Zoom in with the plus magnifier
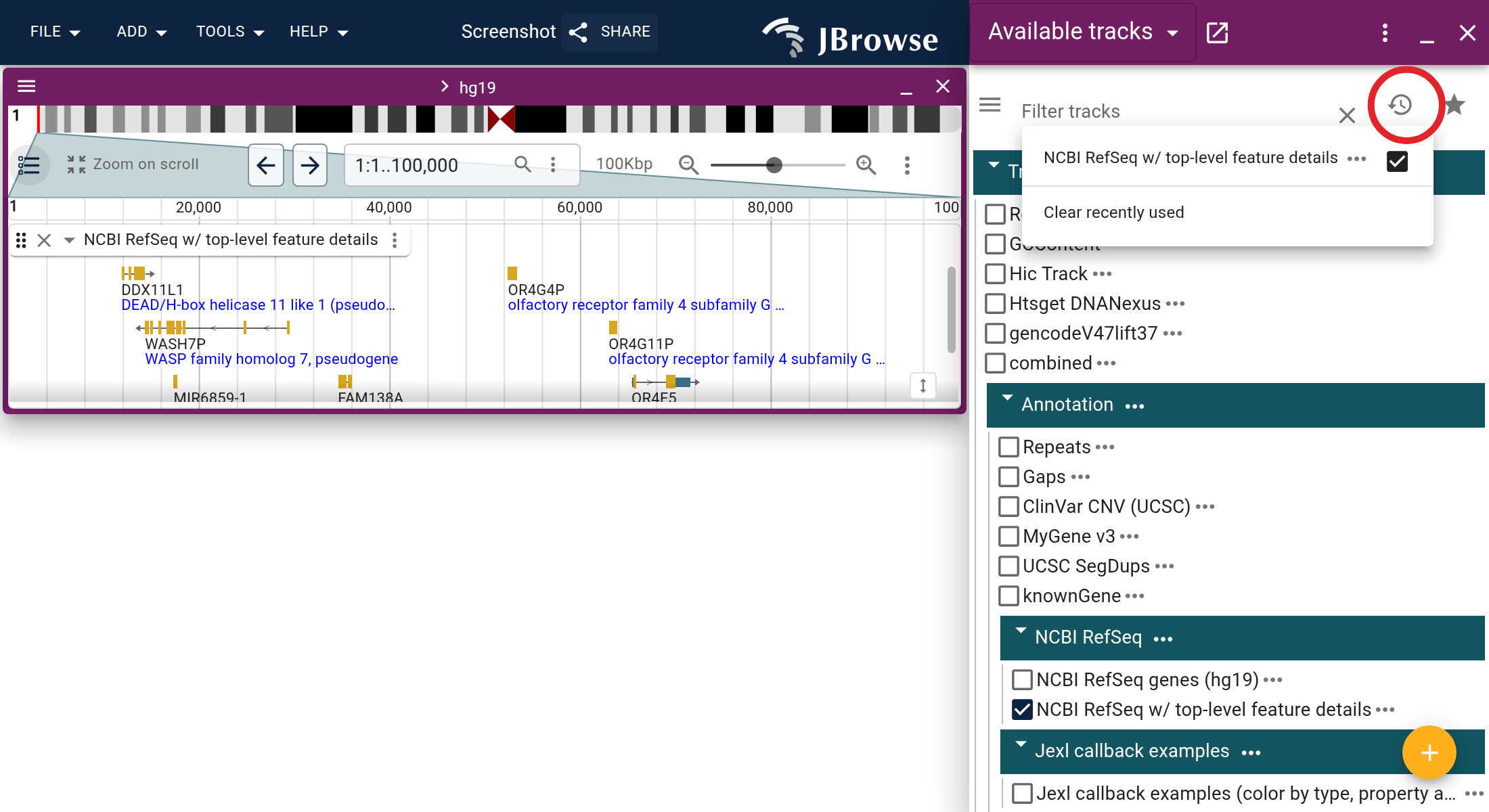This screenshot has height=812, width=1489. [x=866, y=164]
